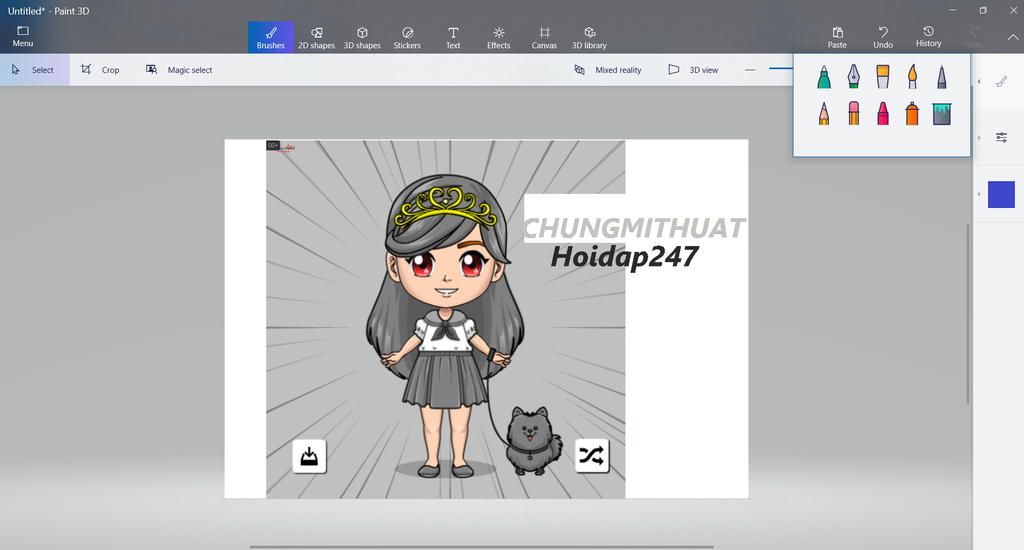The height and width of the screenshot is (550, 1024).
Task: Open the Effects tab
Action: (498, 38)
